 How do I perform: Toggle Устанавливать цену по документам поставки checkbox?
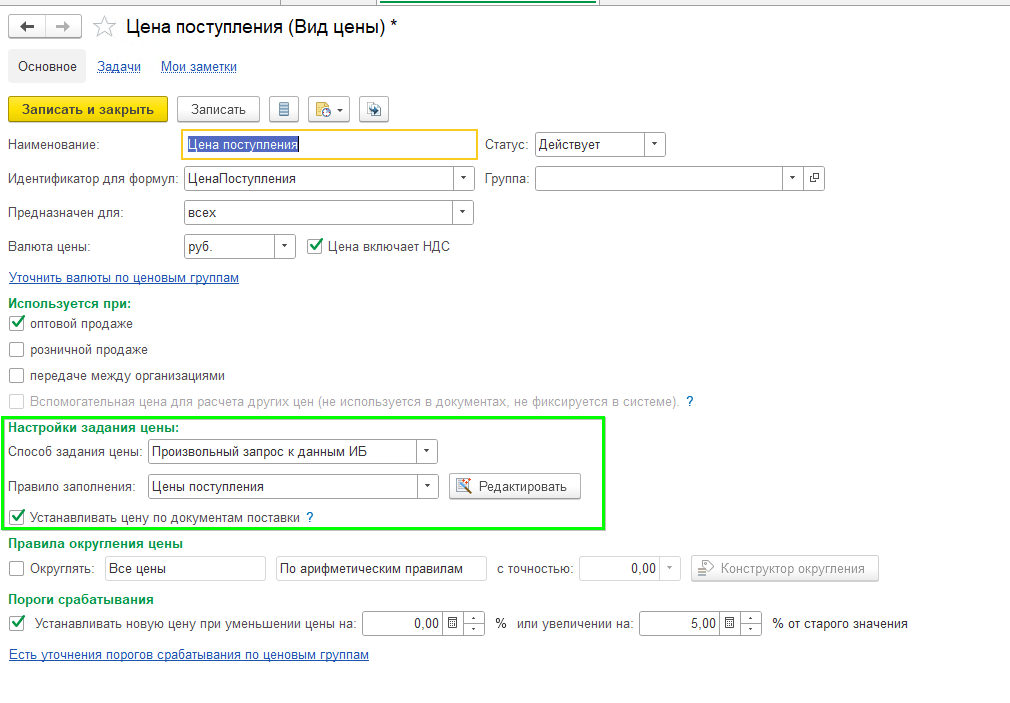(x=17, y=517)
